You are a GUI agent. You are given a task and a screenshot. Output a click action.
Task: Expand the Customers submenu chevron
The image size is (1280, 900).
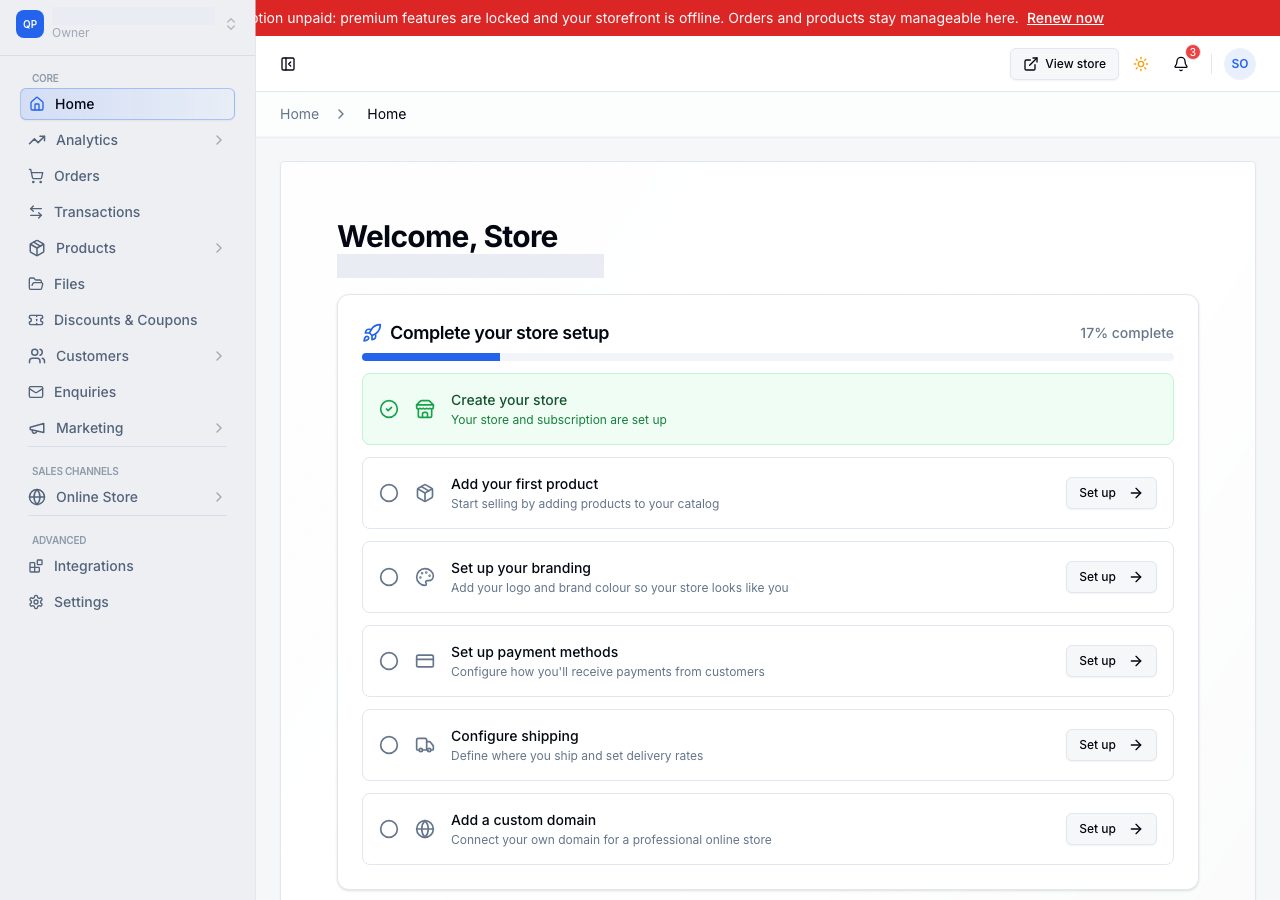[x=218, y=356]
